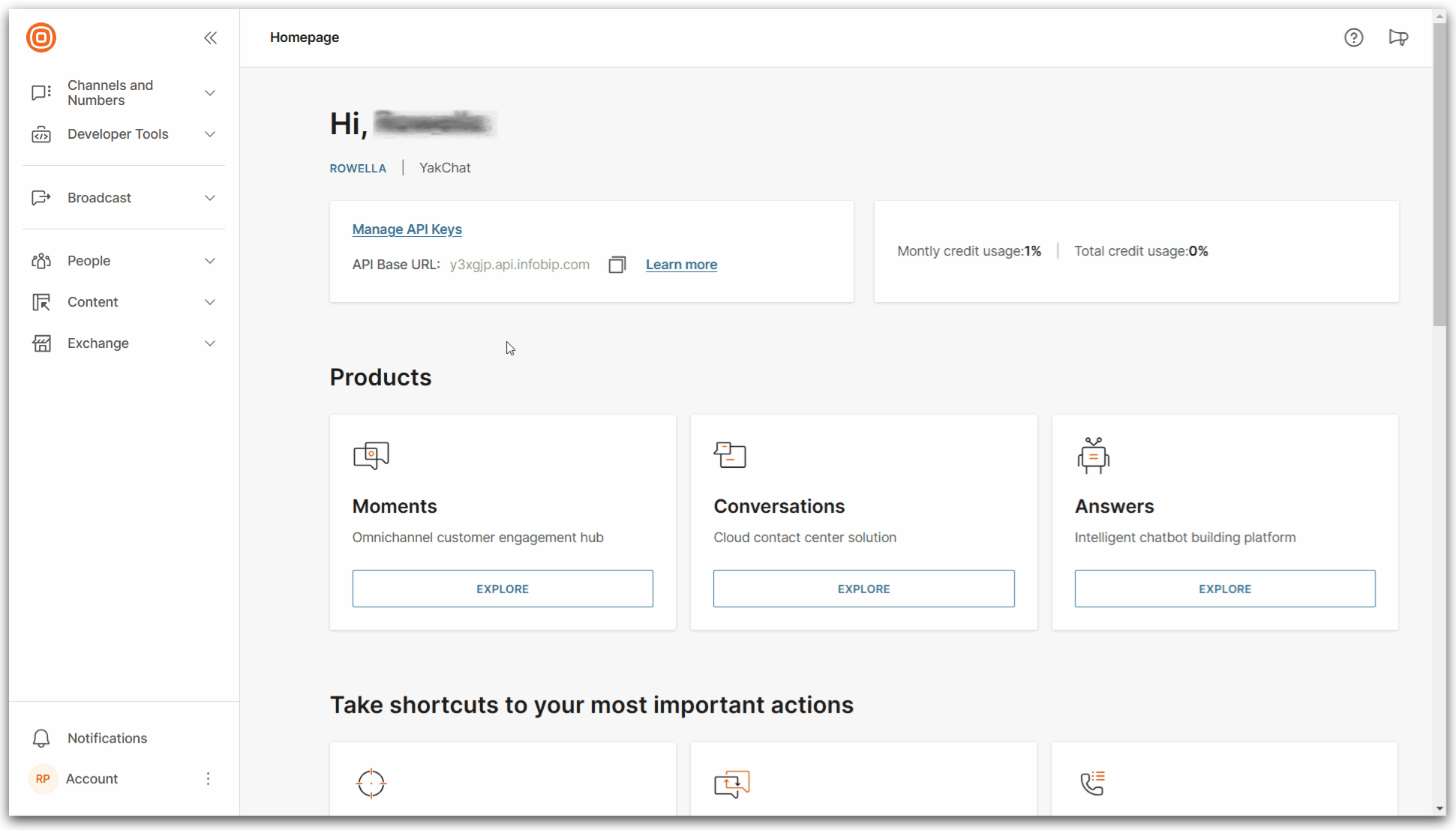1456x830 pixels.
Task: Open the Broadcast menu item
Action: point(124,198)
